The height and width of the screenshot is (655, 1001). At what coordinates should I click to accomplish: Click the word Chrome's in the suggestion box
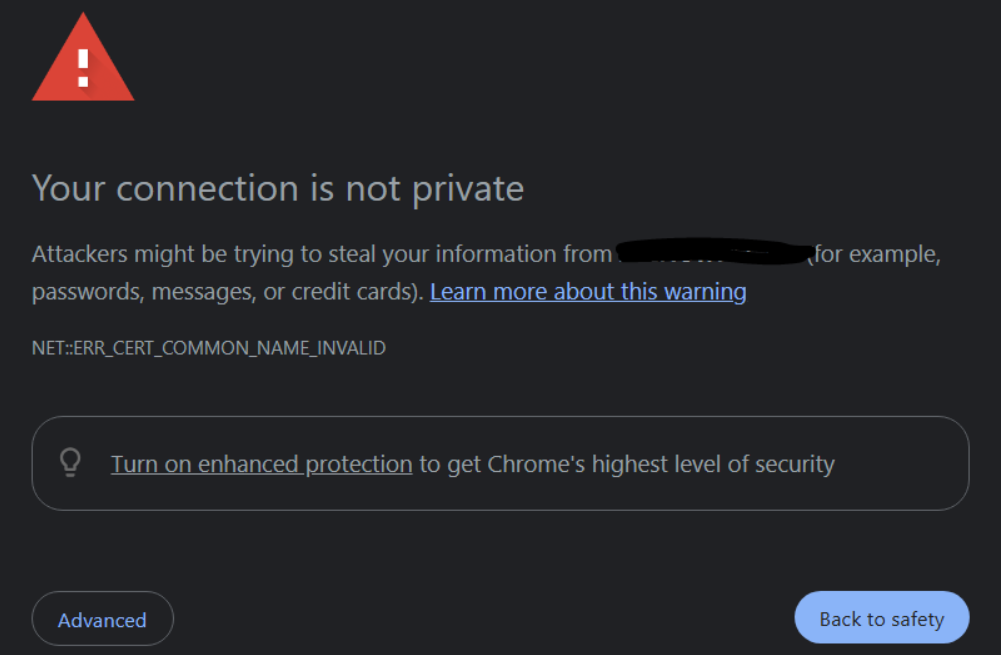click(535, 464)
